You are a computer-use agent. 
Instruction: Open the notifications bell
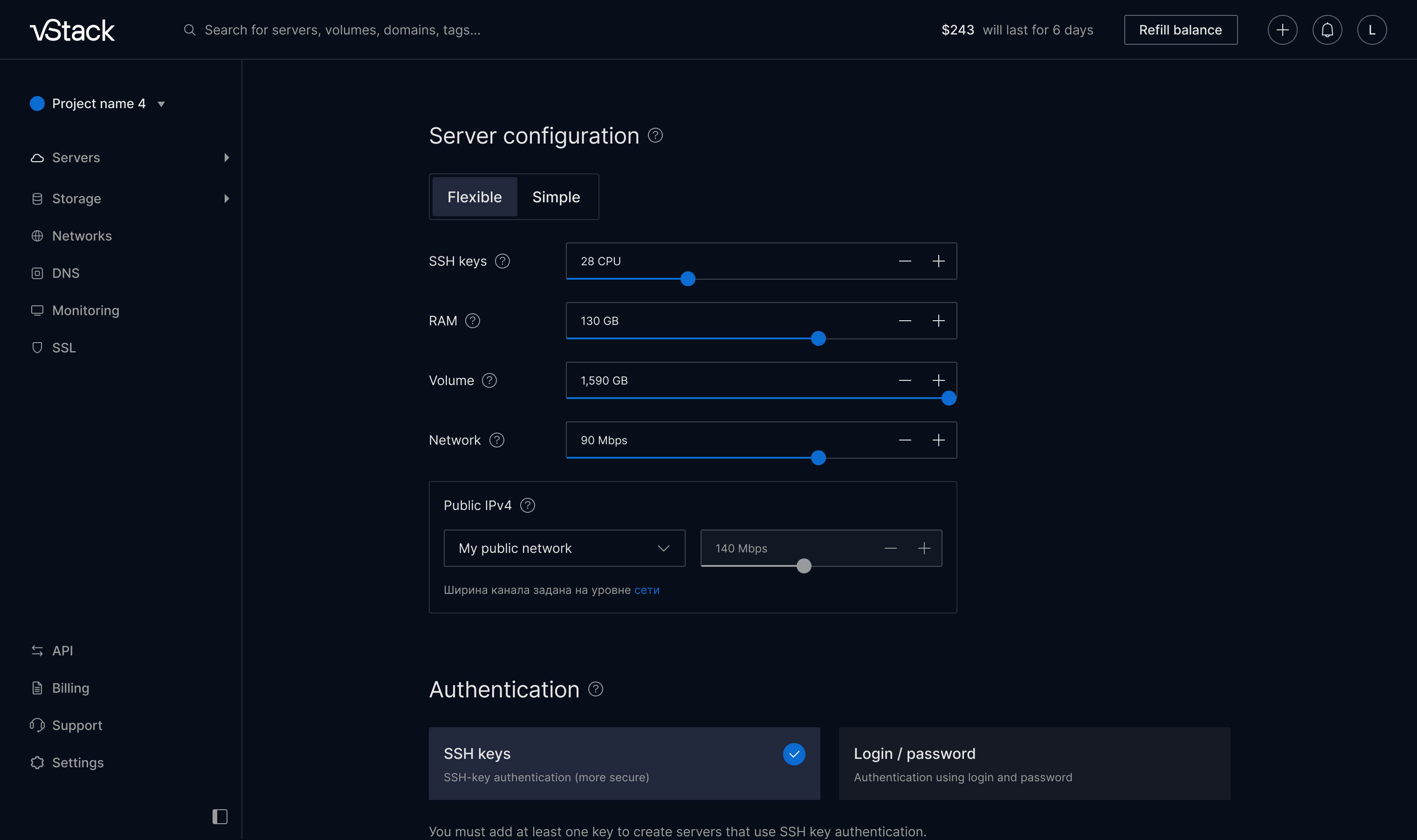pos(1327,30)
